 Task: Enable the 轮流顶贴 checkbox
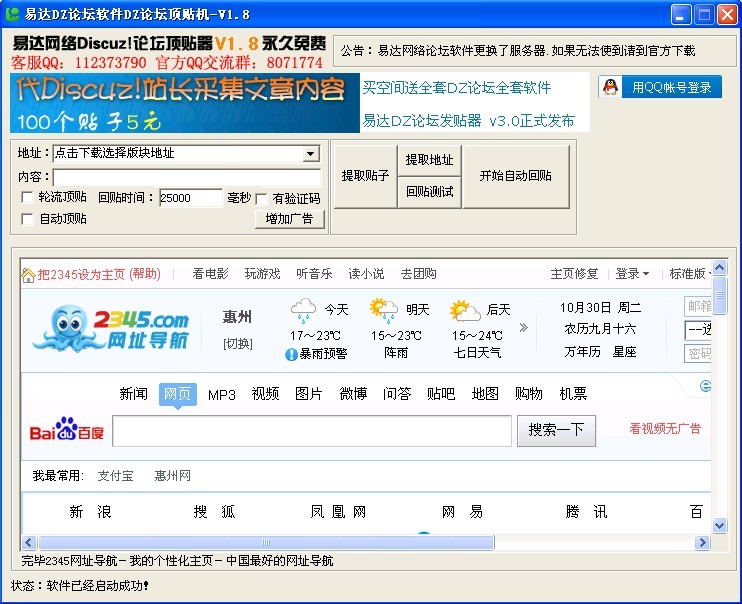pyautogui.click(x=26, y=198)
